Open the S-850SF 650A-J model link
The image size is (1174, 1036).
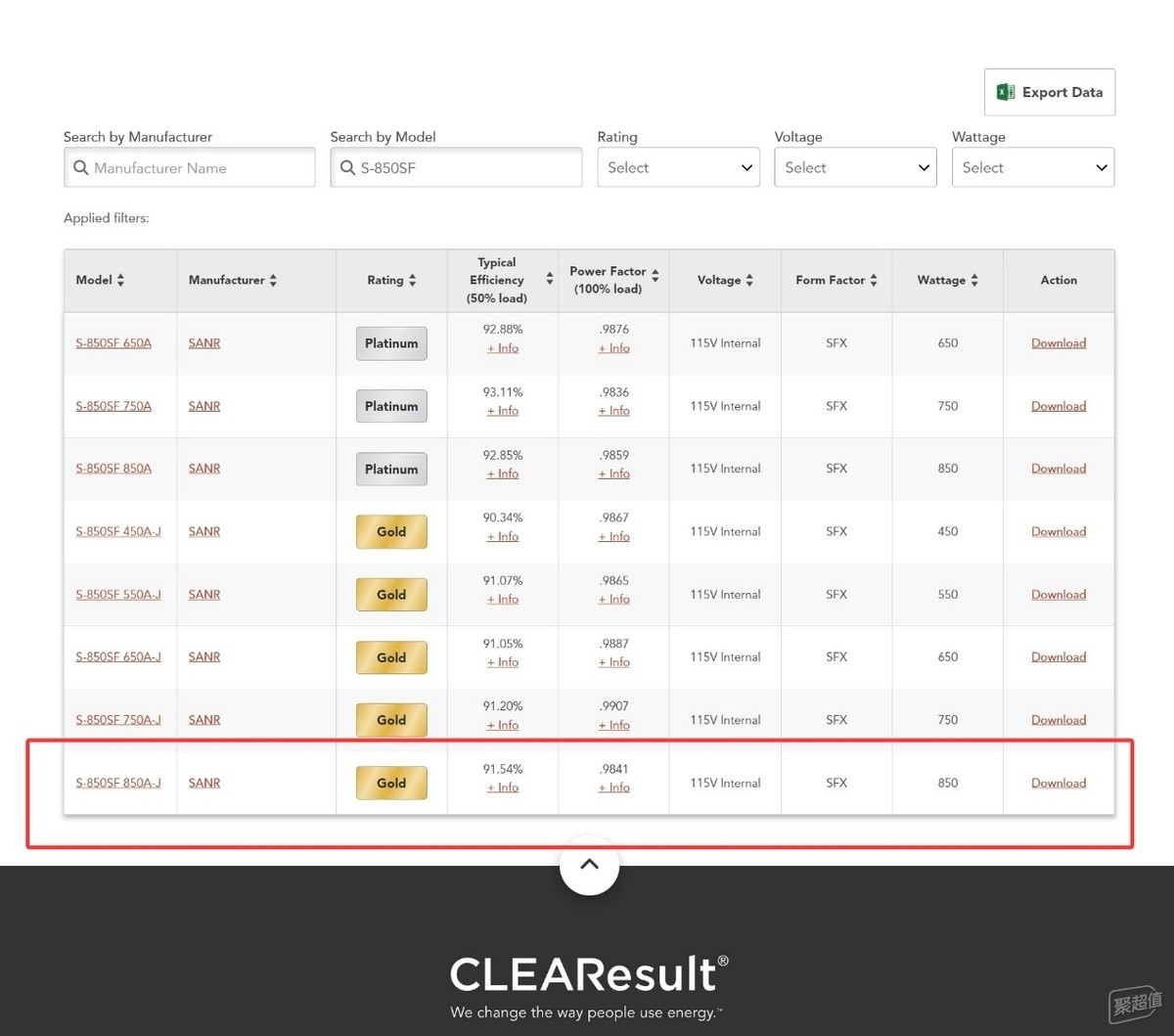(118, 656)
